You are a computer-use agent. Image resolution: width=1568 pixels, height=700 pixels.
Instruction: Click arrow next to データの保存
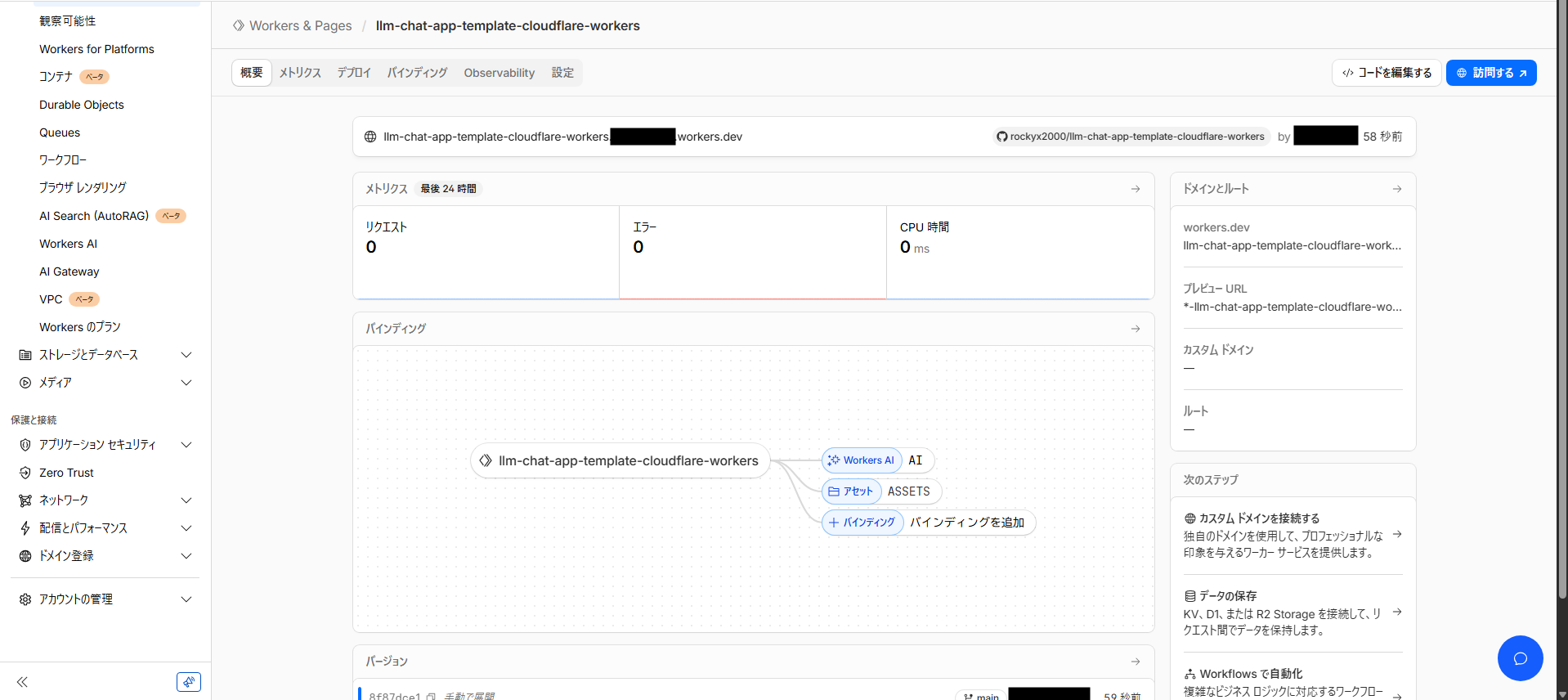coord(1397,612)
